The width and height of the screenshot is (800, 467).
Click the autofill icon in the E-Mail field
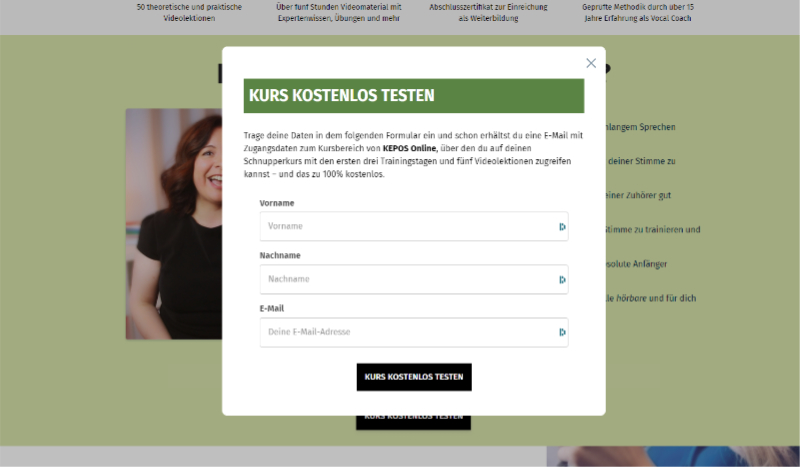pos(562,332)
